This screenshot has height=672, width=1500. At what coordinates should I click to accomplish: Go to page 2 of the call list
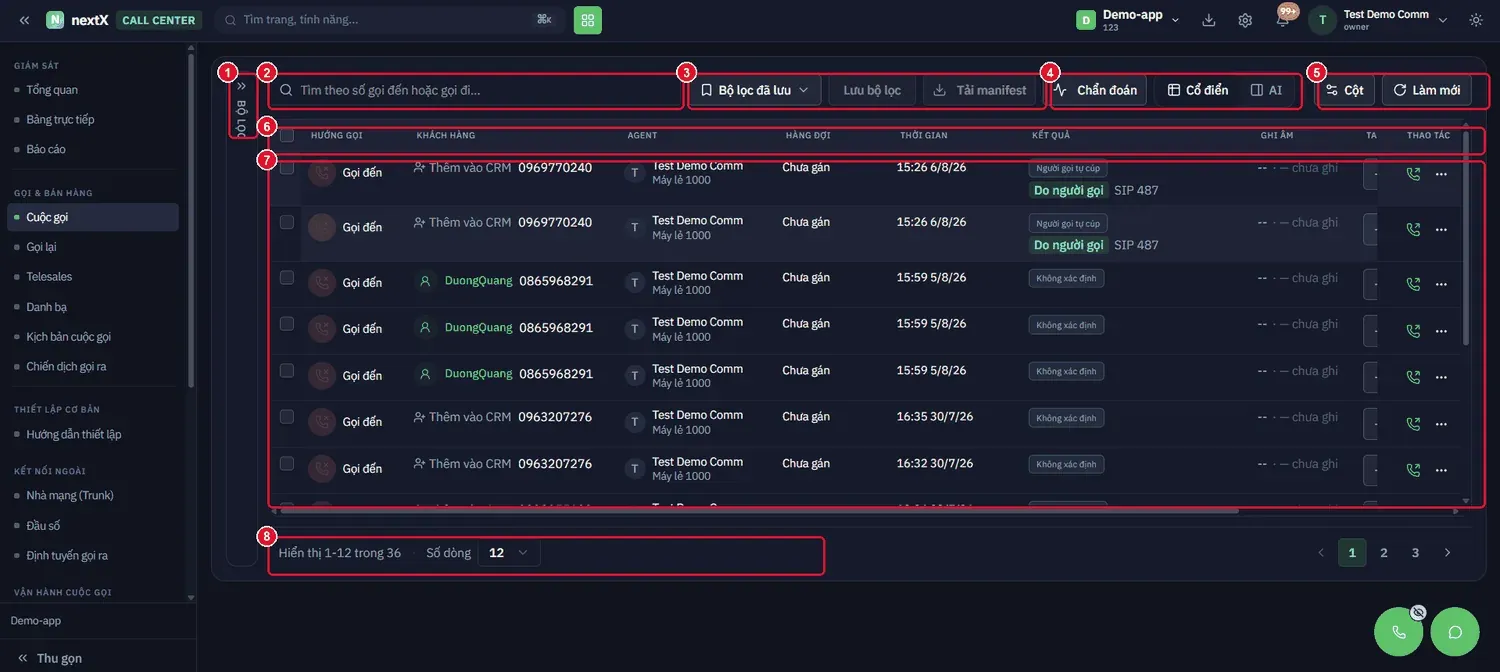[1384, 553]
